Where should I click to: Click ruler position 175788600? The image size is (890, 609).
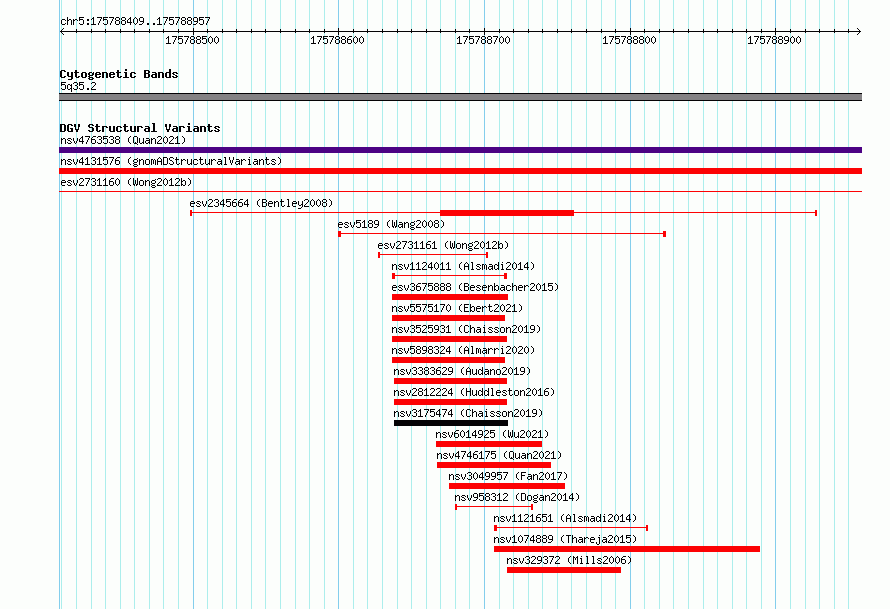pos(337,40)
